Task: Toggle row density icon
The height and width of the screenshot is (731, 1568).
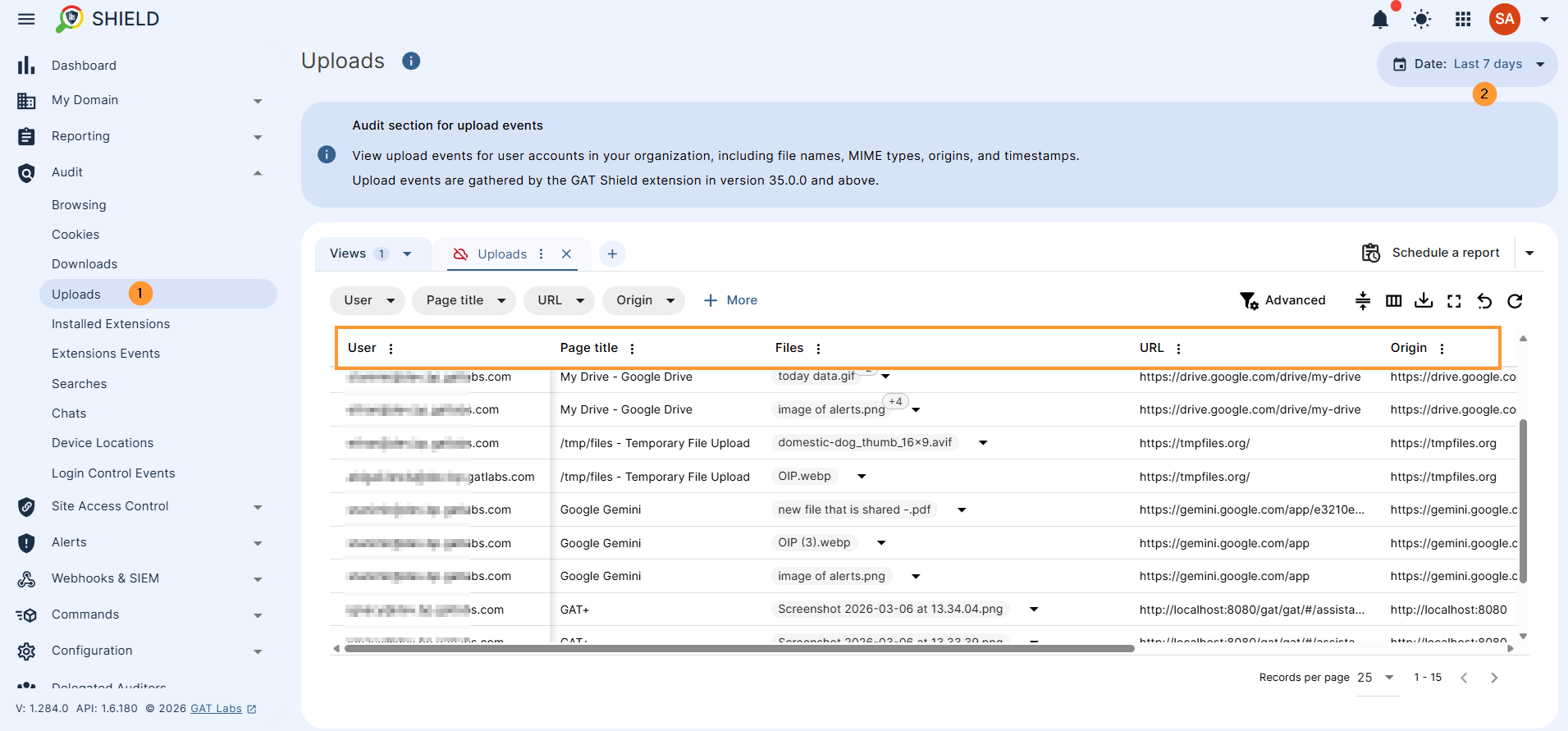Action: coord(1363,301)
